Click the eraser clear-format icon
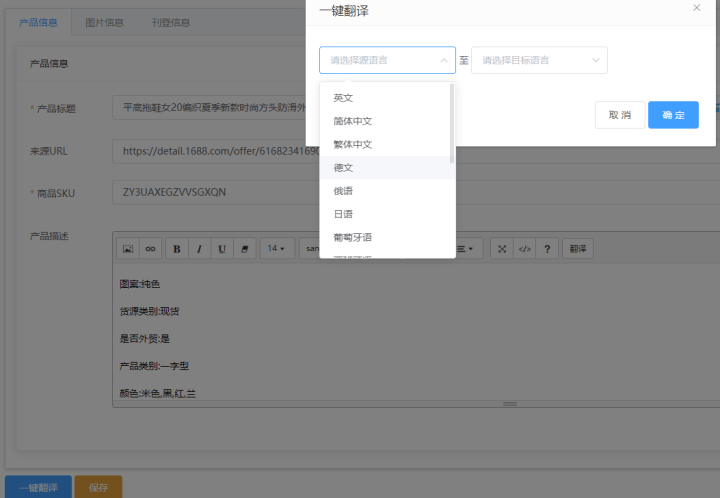The height and width of the screenshot is (498, 720). pos(243,249)
